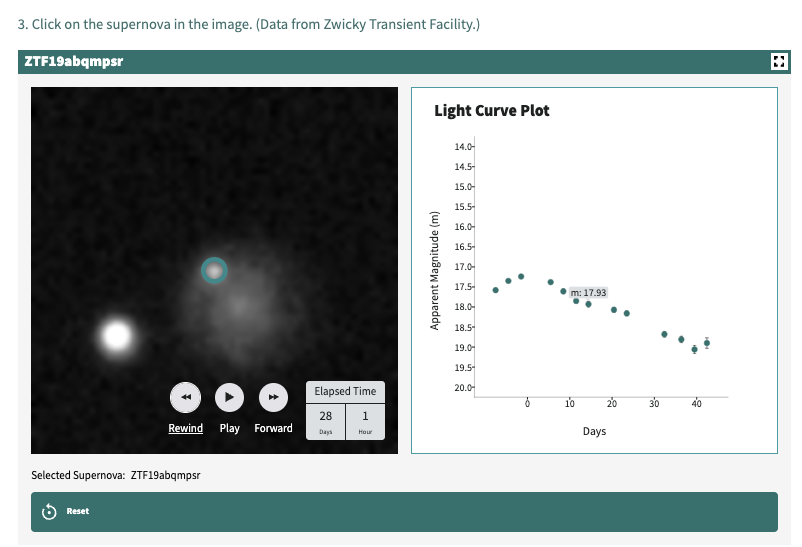Click the Days axis label under plot
The image size is (802, 547).
594,431
